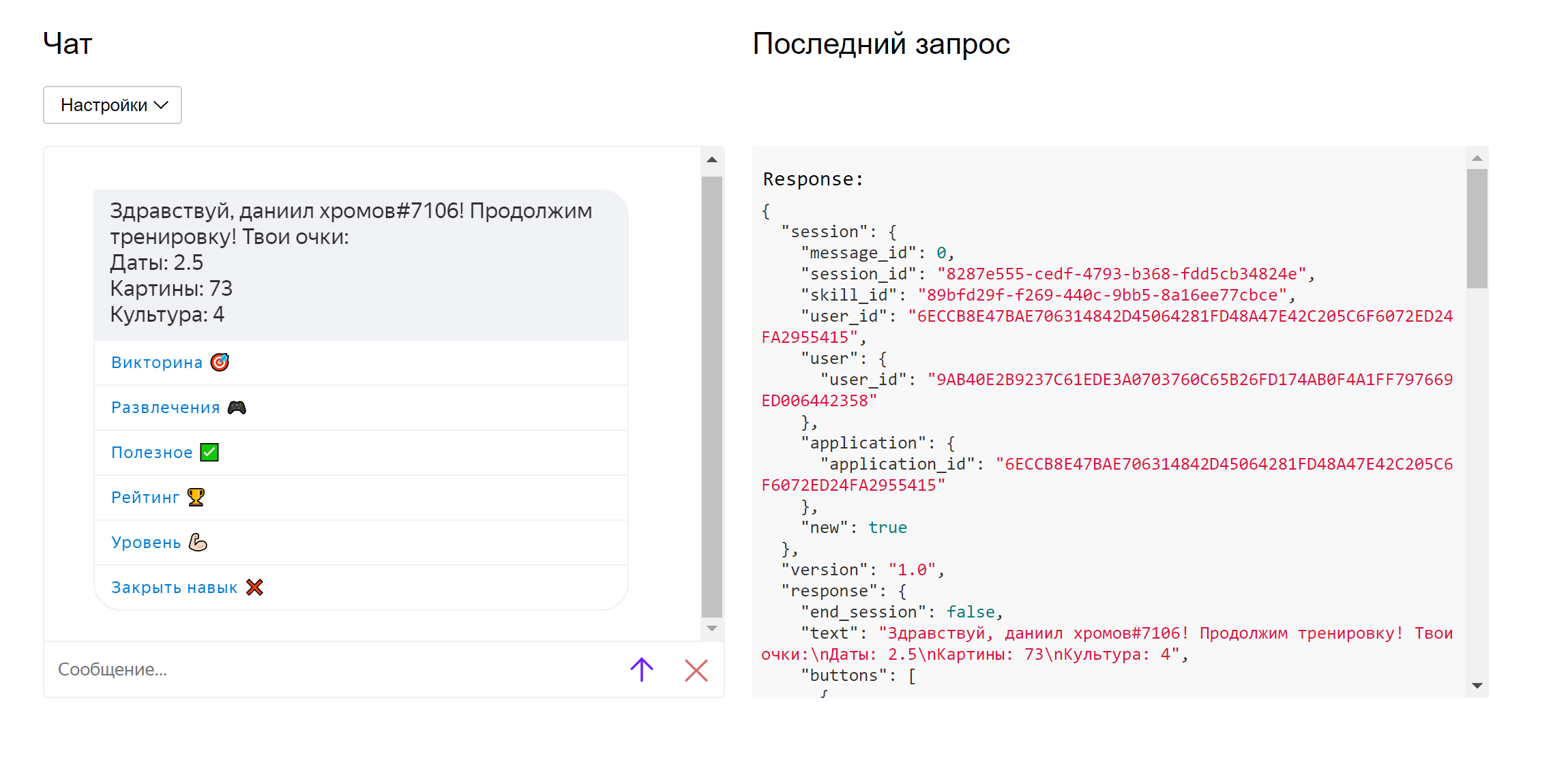Click the chat scrollbar down arrow
Image resolution: width=1568 pixels, height=760 pixels.
click(x=712, y=628)
